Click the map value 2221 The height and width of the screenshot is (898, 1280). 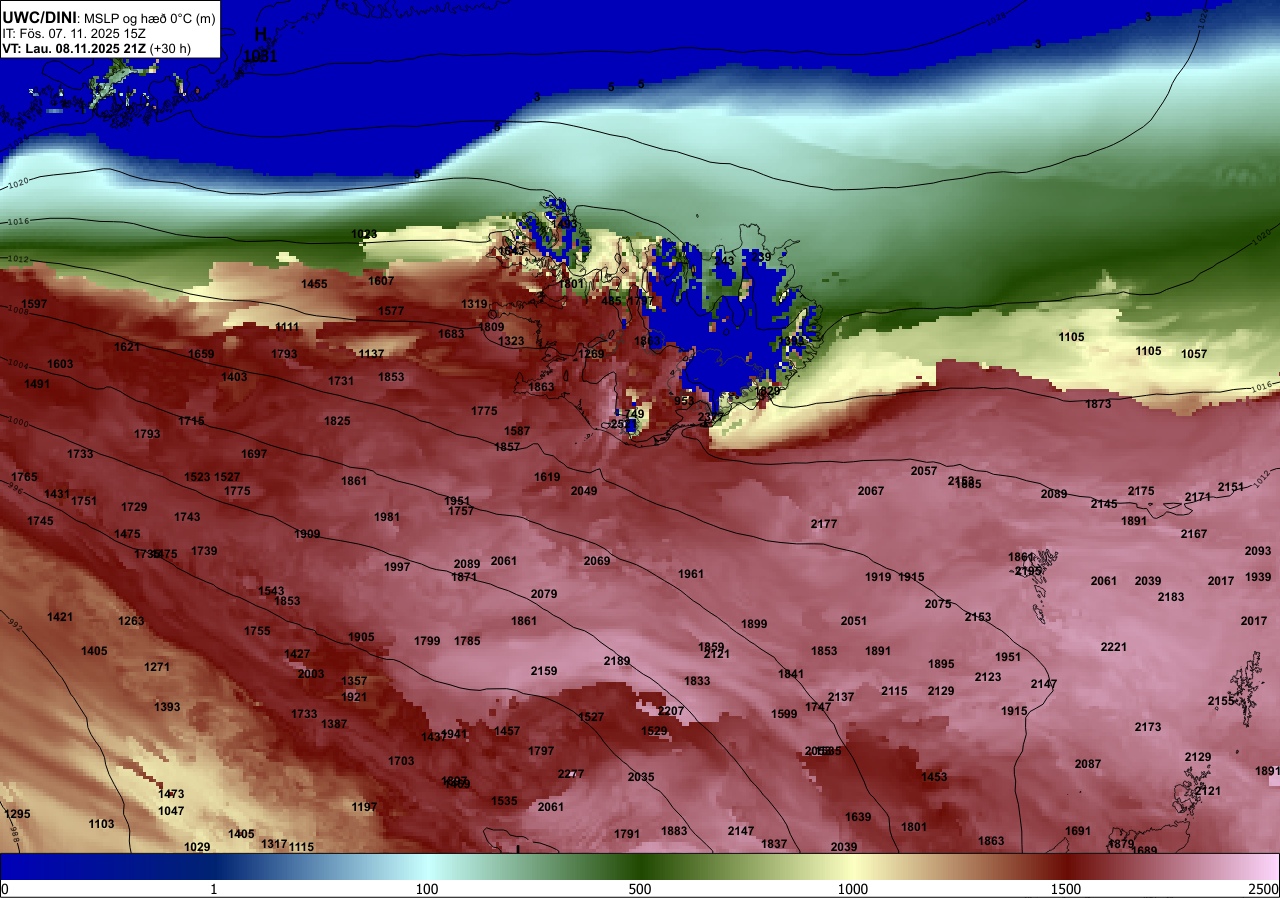tap(1114, 647)
